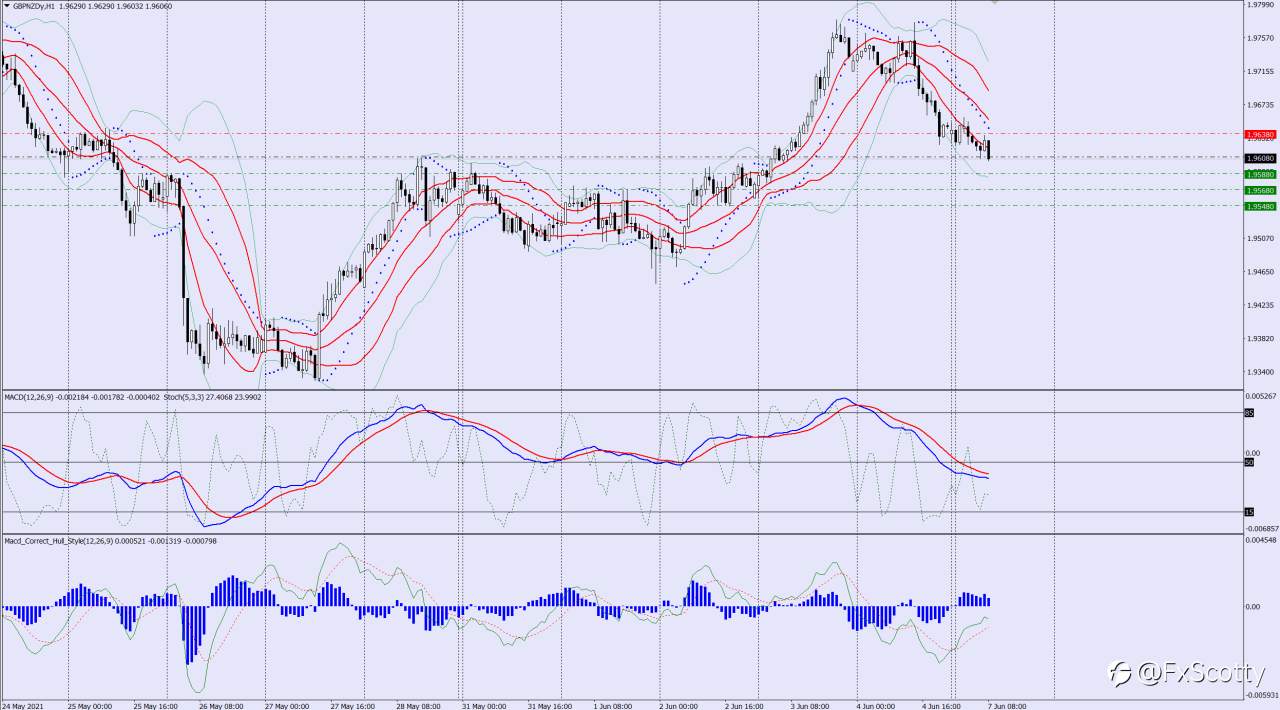Screen dimensions: 1280x710
Task: Click the 1.97155 value on the price scale
Action: tap(1261, 72)
